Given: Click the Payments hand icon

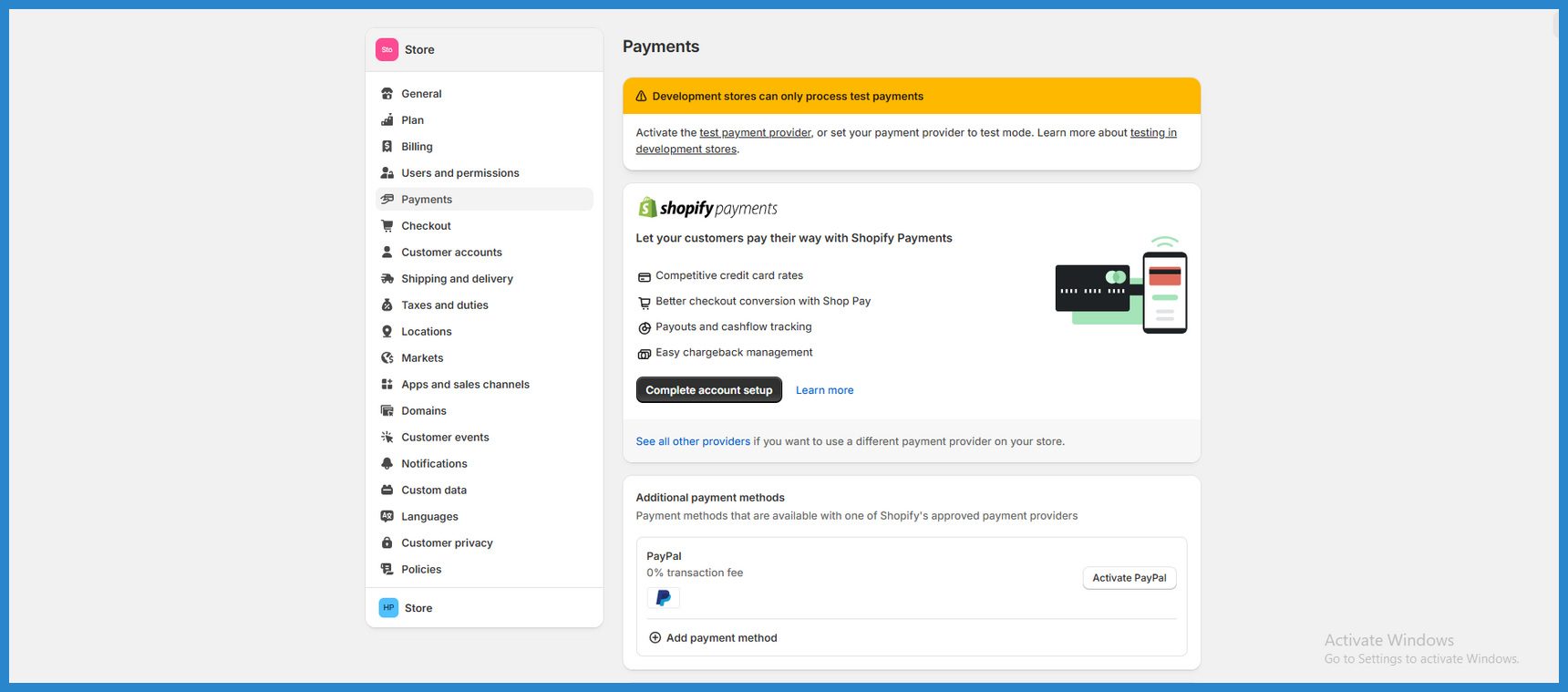Looking at the screenshot, I should 387,200.
